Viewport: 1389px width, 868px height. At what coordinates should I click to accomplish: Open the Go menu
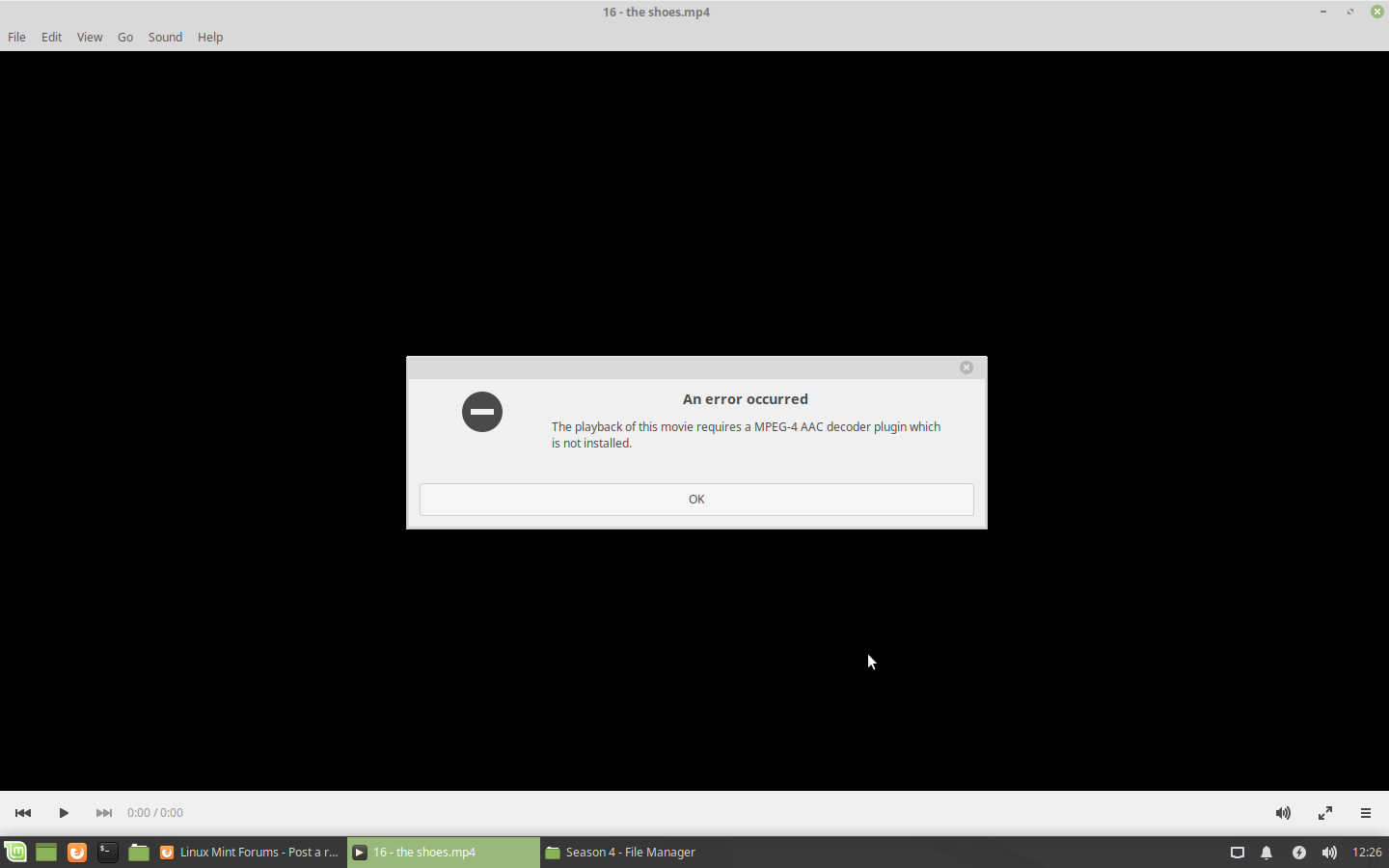point(125,37)
